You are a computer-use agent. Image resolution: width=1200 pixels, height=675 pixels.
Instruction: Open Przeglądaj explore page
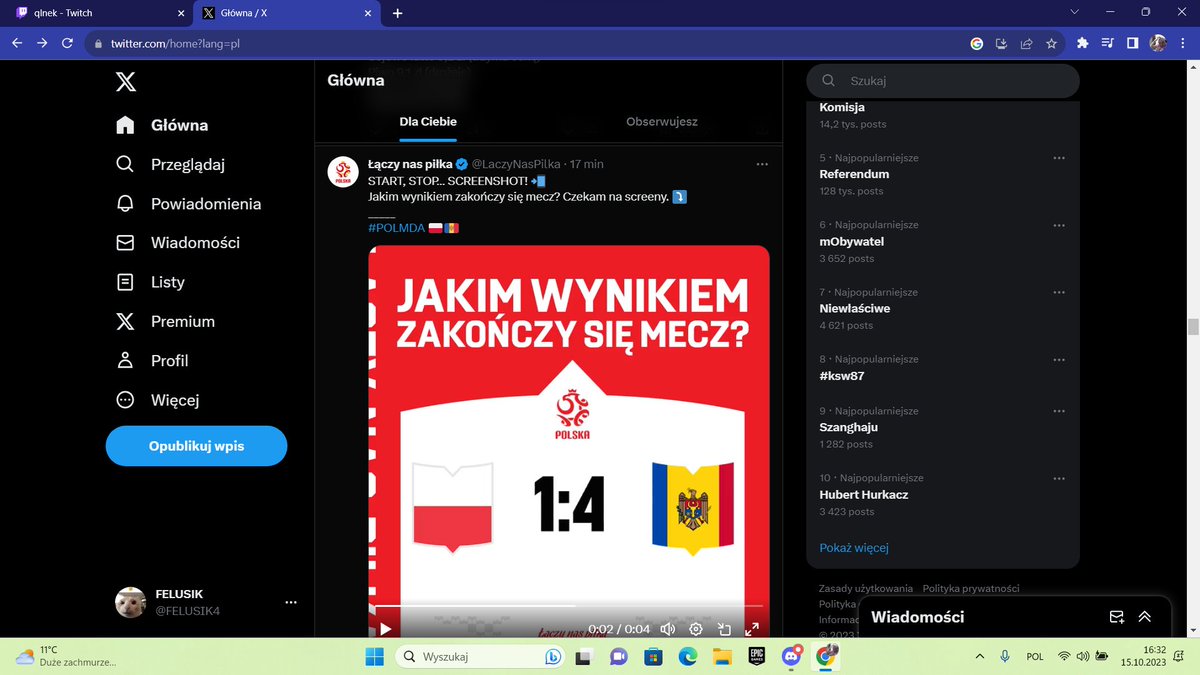tap(170, 164)
